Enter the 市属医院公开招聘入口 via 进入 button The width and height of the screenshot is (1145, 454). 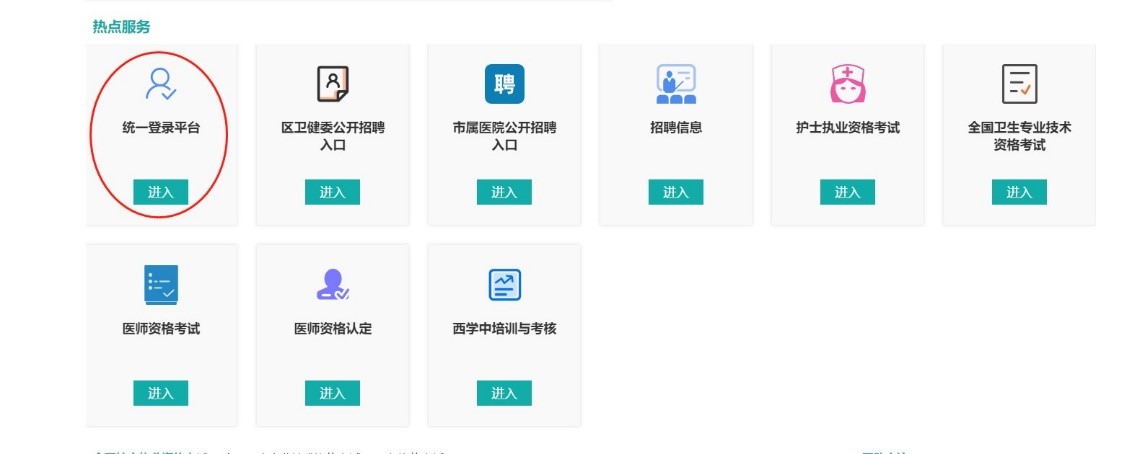coord(504,192)
